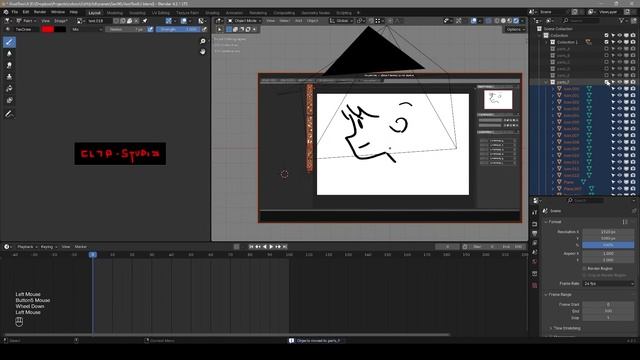Open the Texture properties tab

[535, 285]
